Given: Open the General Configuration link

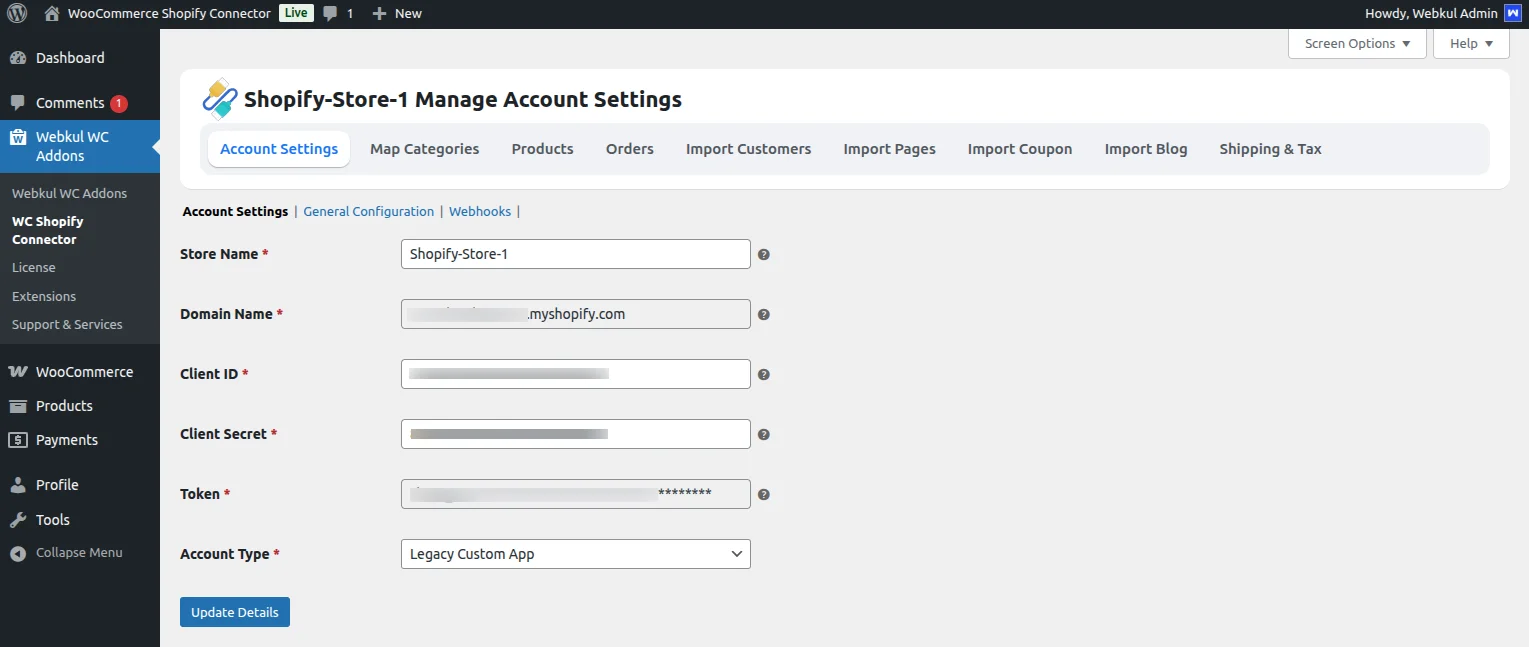Looking at the screenshot, I should 368,212.
